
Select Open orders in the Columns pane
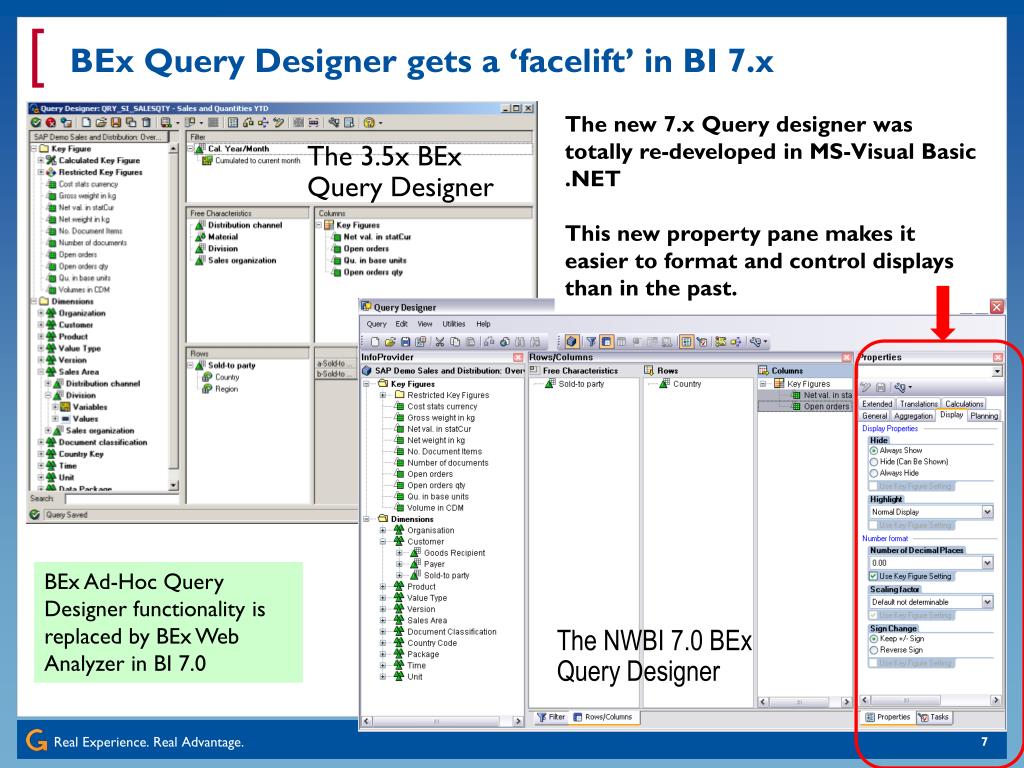[826, 406]
